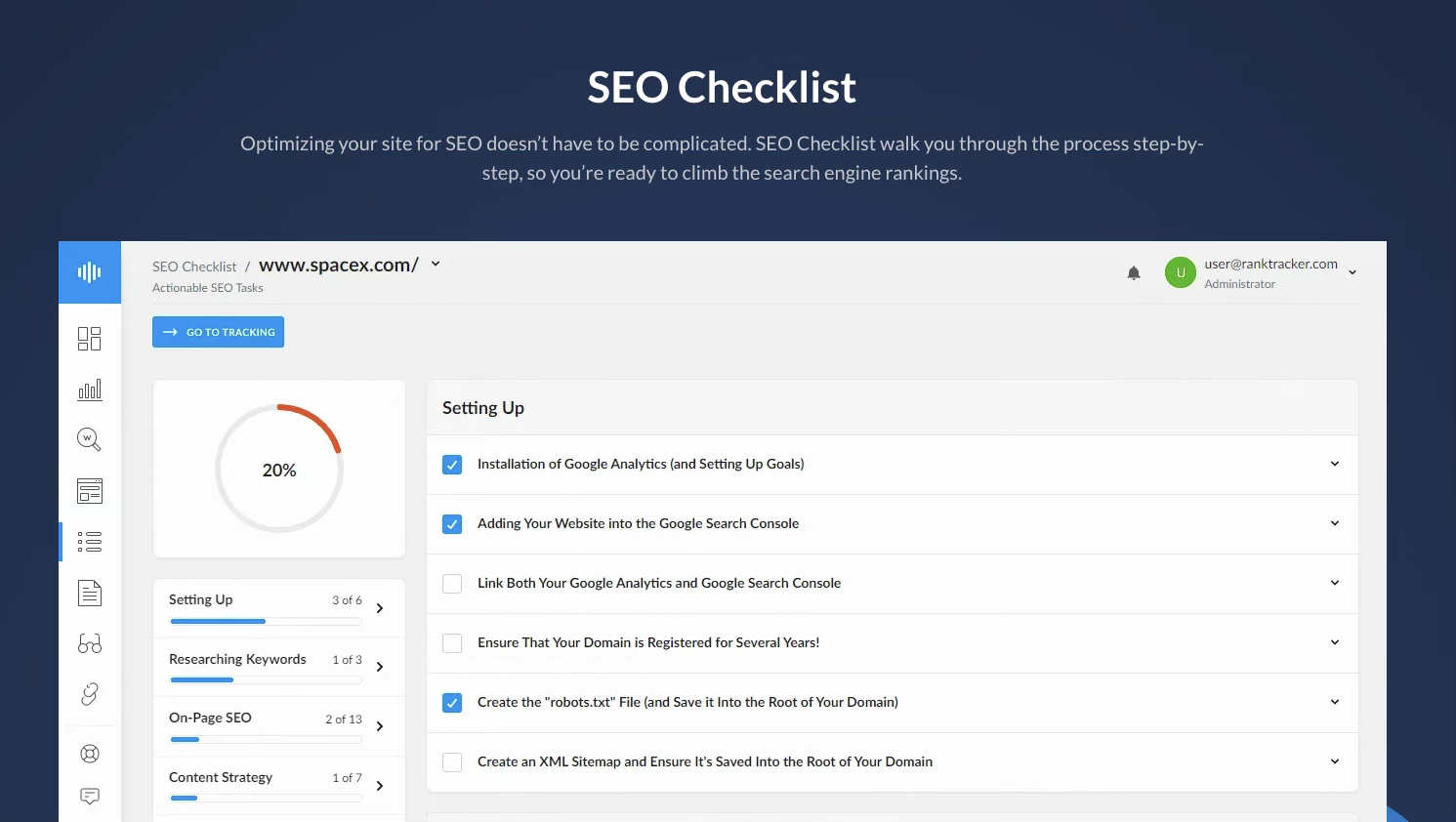Viewport: 1456px width, 822px height.
Task: Open user account menu chevron
Action: 1352,272
